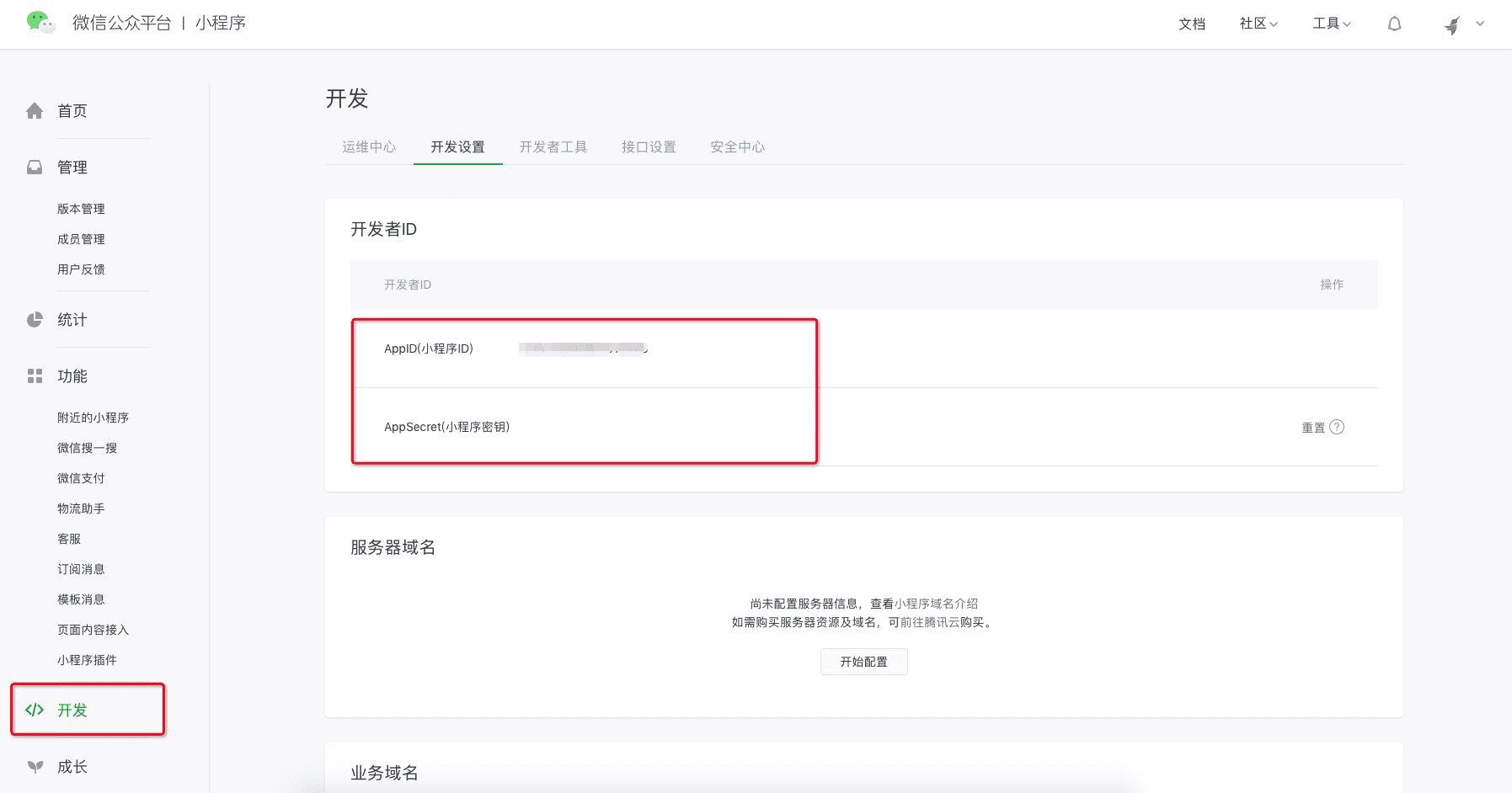Click the inbox icon beside 管理
The width and height of the screenshot is (1512, 793).
(35, 168)
